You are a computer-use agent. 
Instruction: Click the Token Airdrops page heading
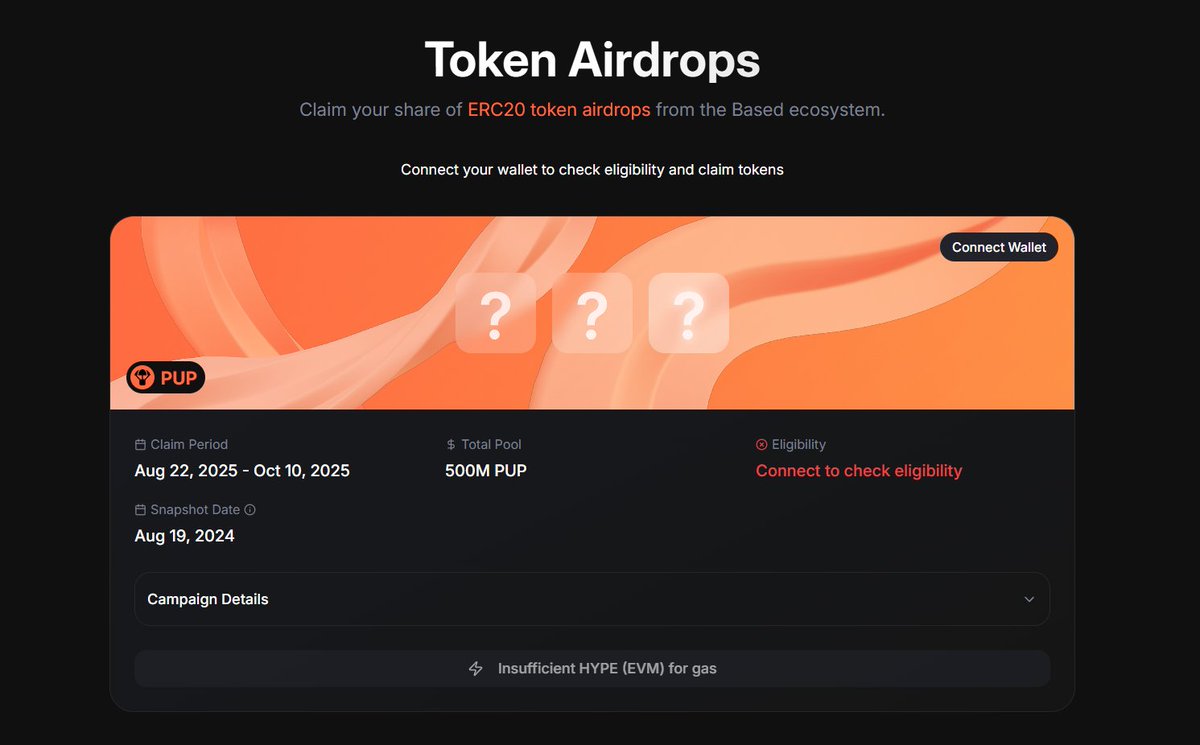592,60
